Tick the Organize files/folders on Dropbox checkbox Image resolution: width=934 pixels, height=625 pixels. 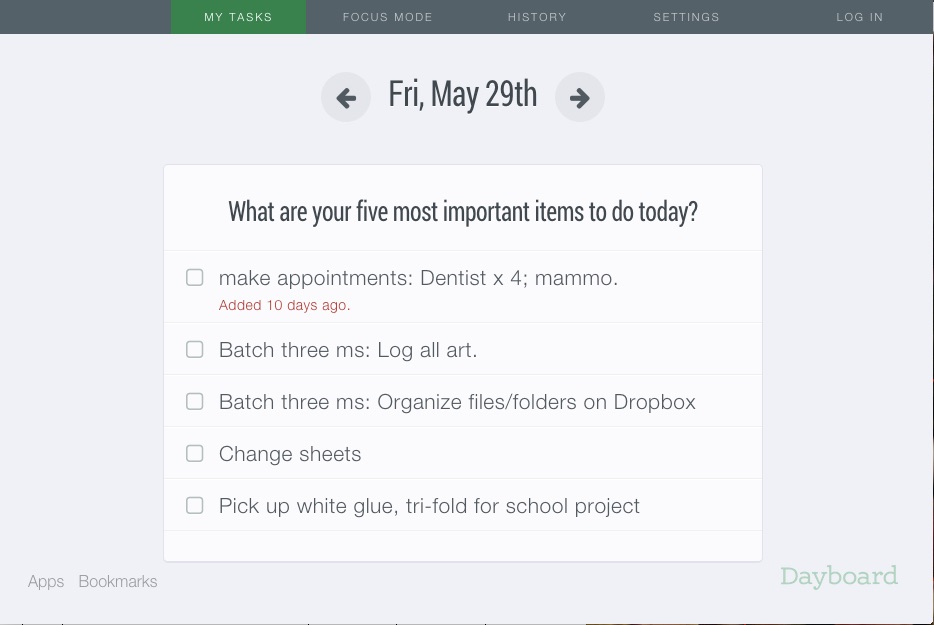point(195,401)
